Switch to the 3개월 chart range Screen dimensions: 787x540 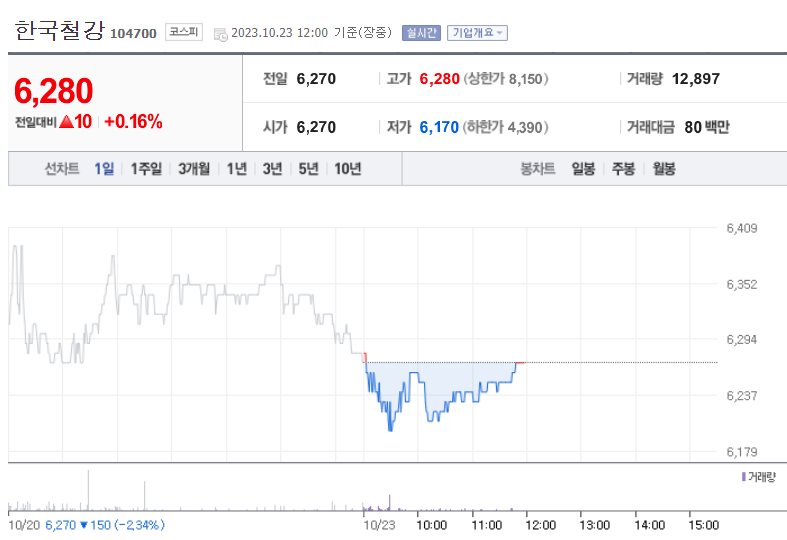pyautogui.click(x=194, y=169)
